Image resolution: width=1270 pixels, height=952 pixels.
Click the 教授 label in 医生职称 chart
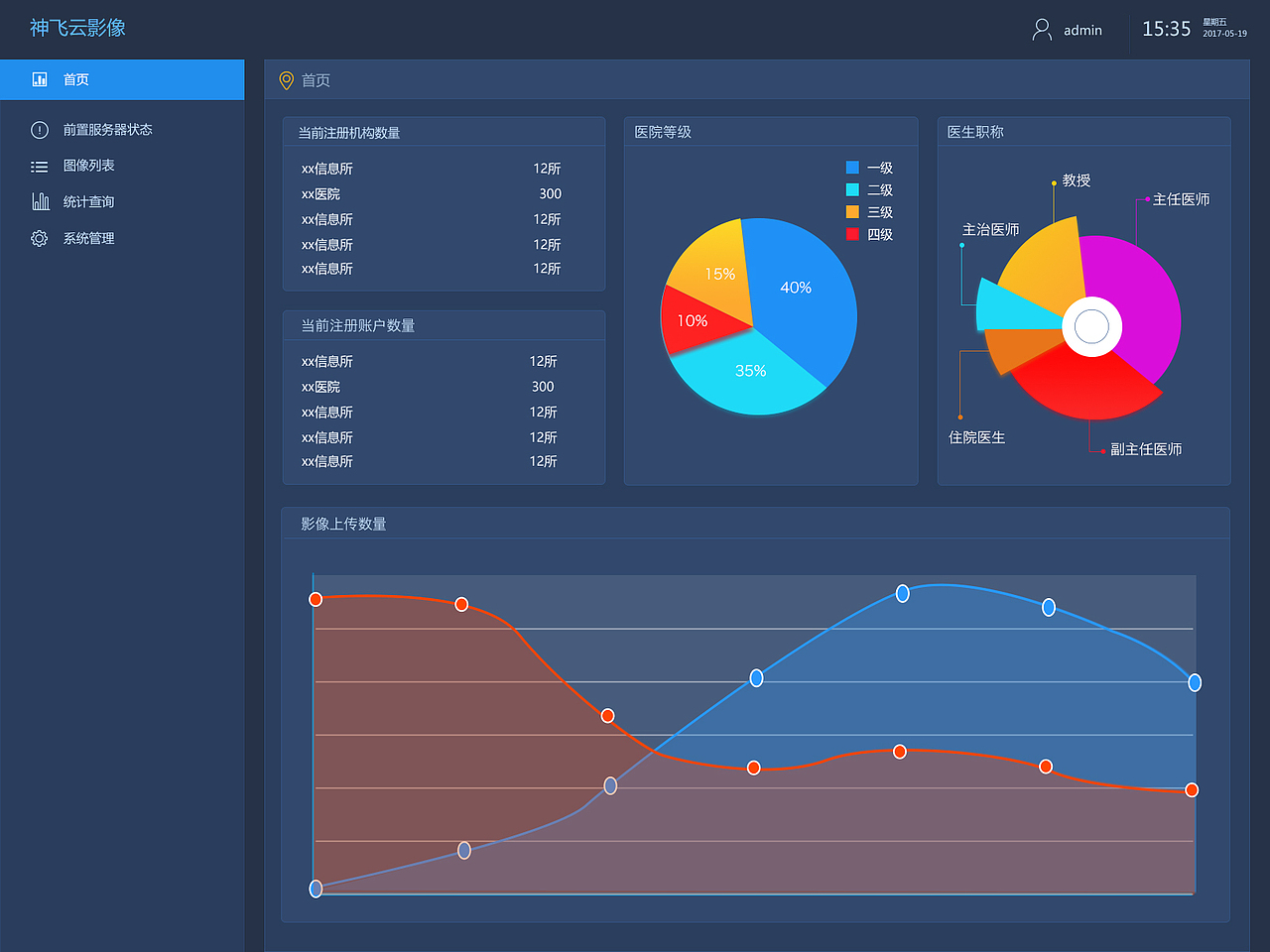coord(1077,180)
